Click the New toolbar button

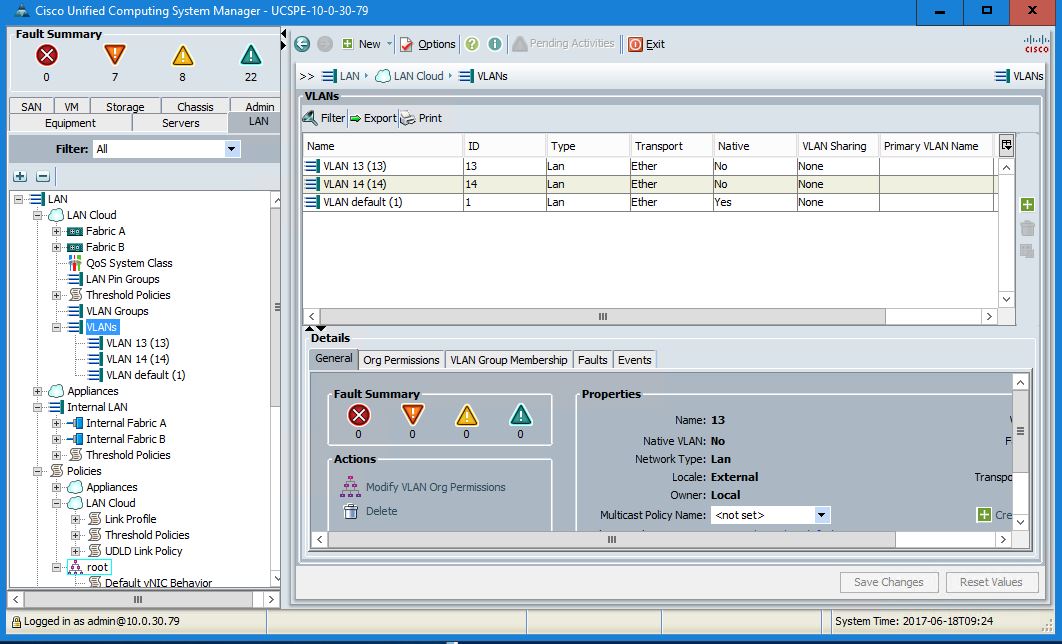[366, 44]
